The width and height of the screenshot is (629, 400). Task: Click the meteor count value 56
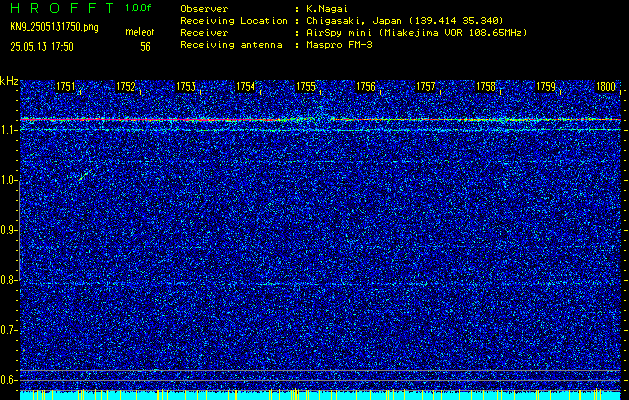[x=145, y=47]
